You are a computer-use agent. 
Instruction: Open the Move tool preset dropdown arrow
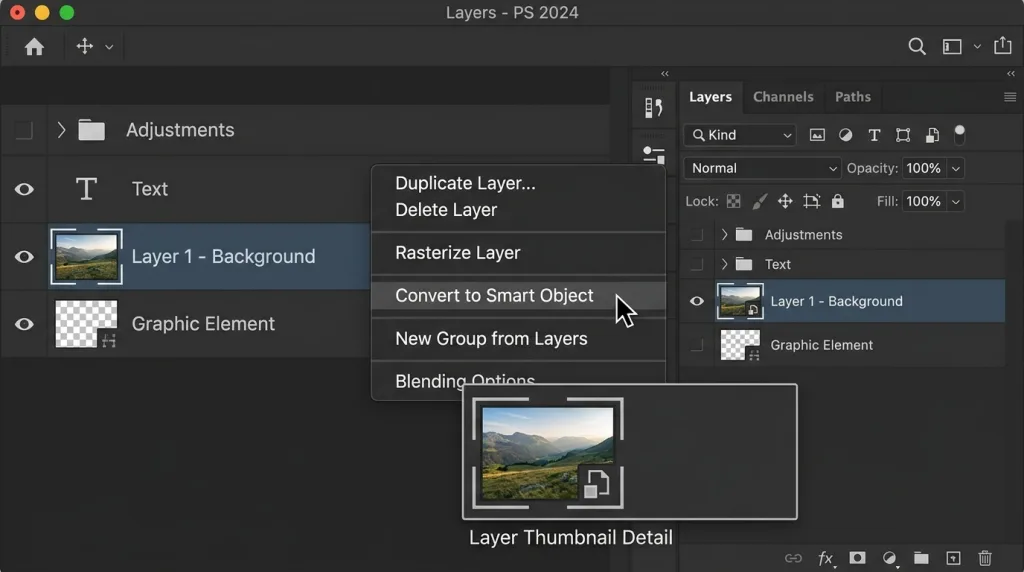[x=109, y=47]
